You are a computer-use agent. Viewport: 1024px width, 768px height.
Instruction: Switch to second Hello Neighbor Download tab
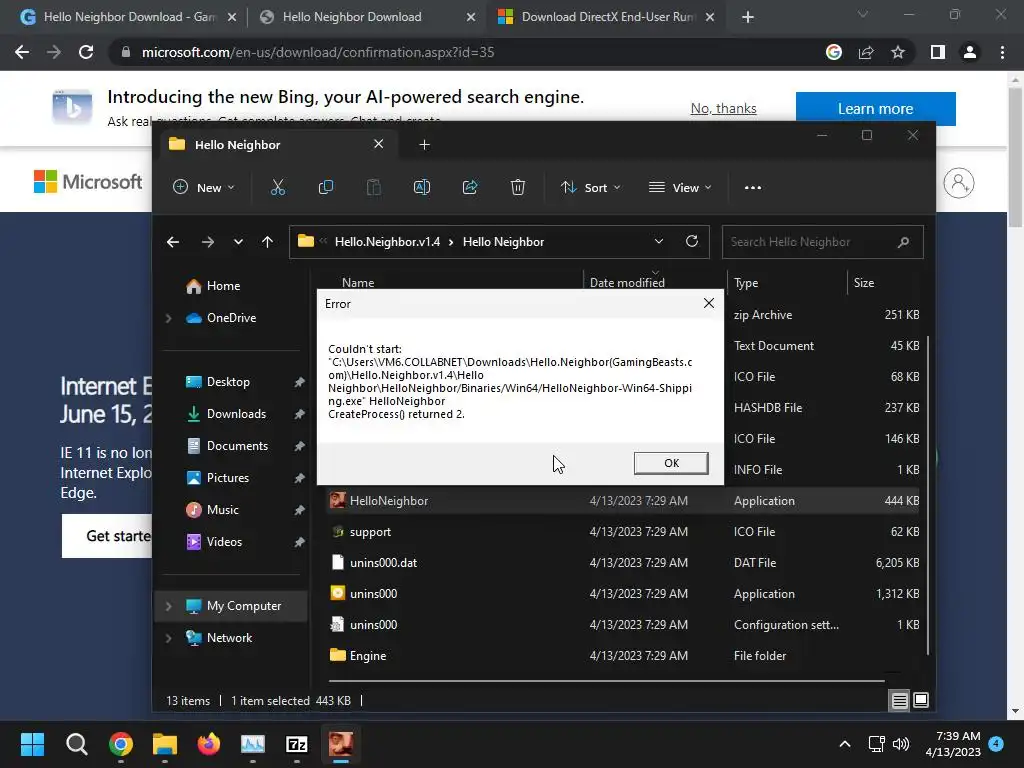pos(367,17)
